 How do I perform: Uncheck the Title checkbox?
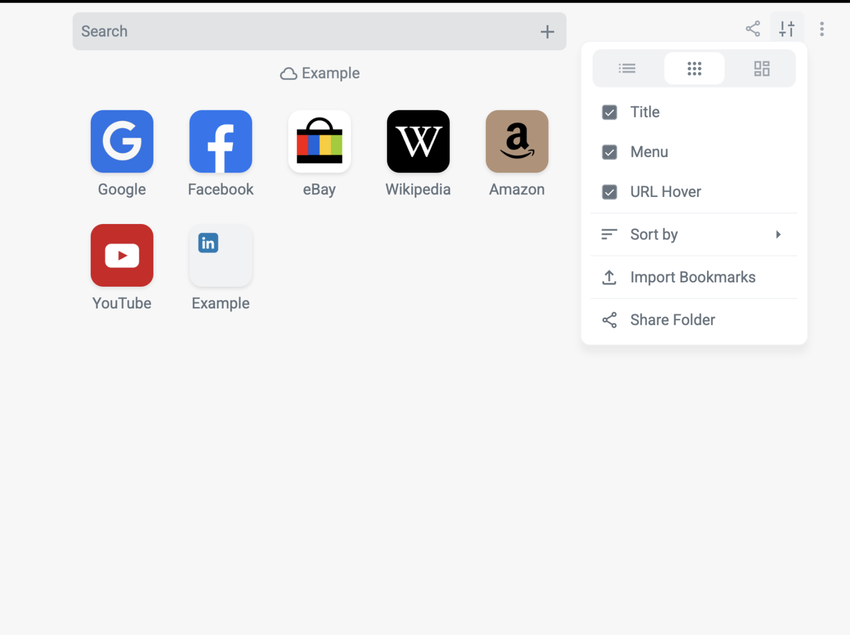pos(609,112)
